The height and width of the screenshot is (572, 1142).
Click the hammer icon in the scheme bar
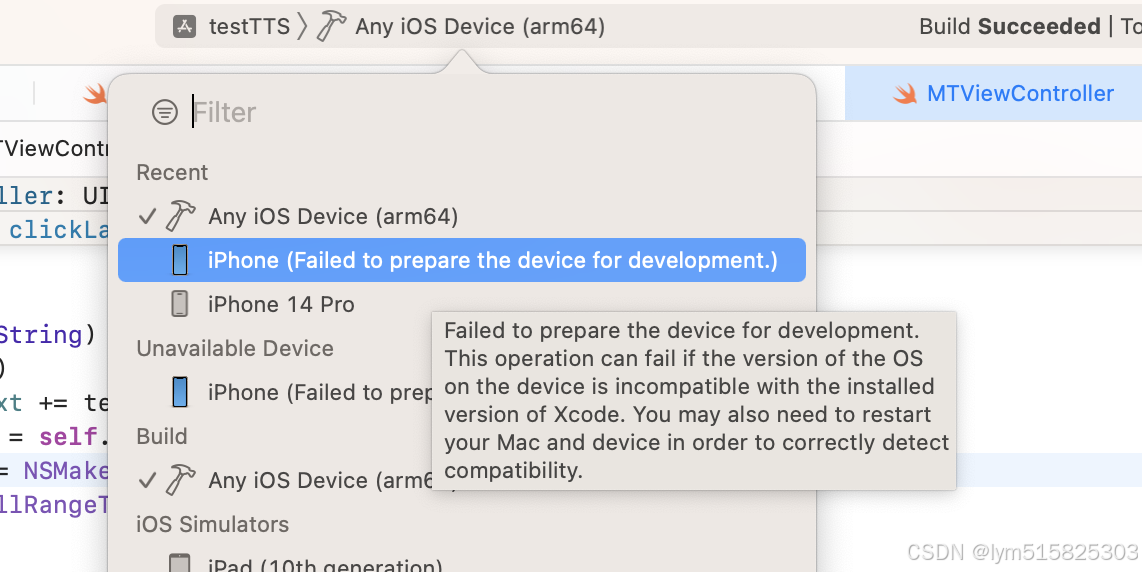tap(331, 26)
